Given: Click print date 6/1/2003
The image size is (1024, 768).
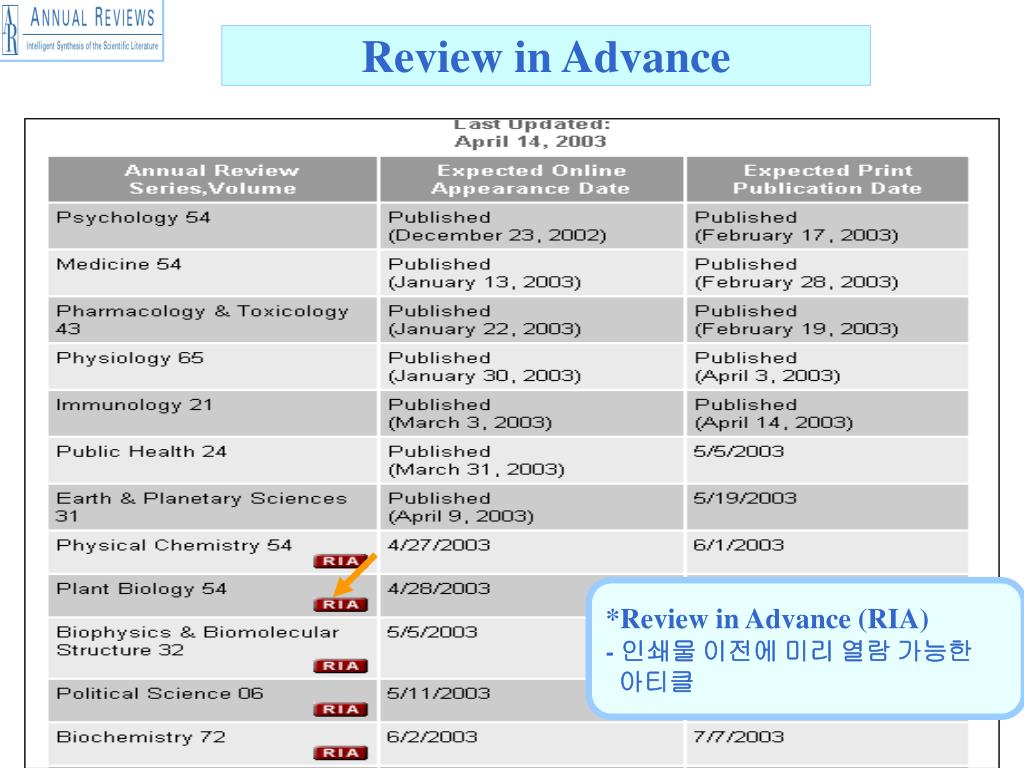Looking at the screenshot, I should [738, 545].
